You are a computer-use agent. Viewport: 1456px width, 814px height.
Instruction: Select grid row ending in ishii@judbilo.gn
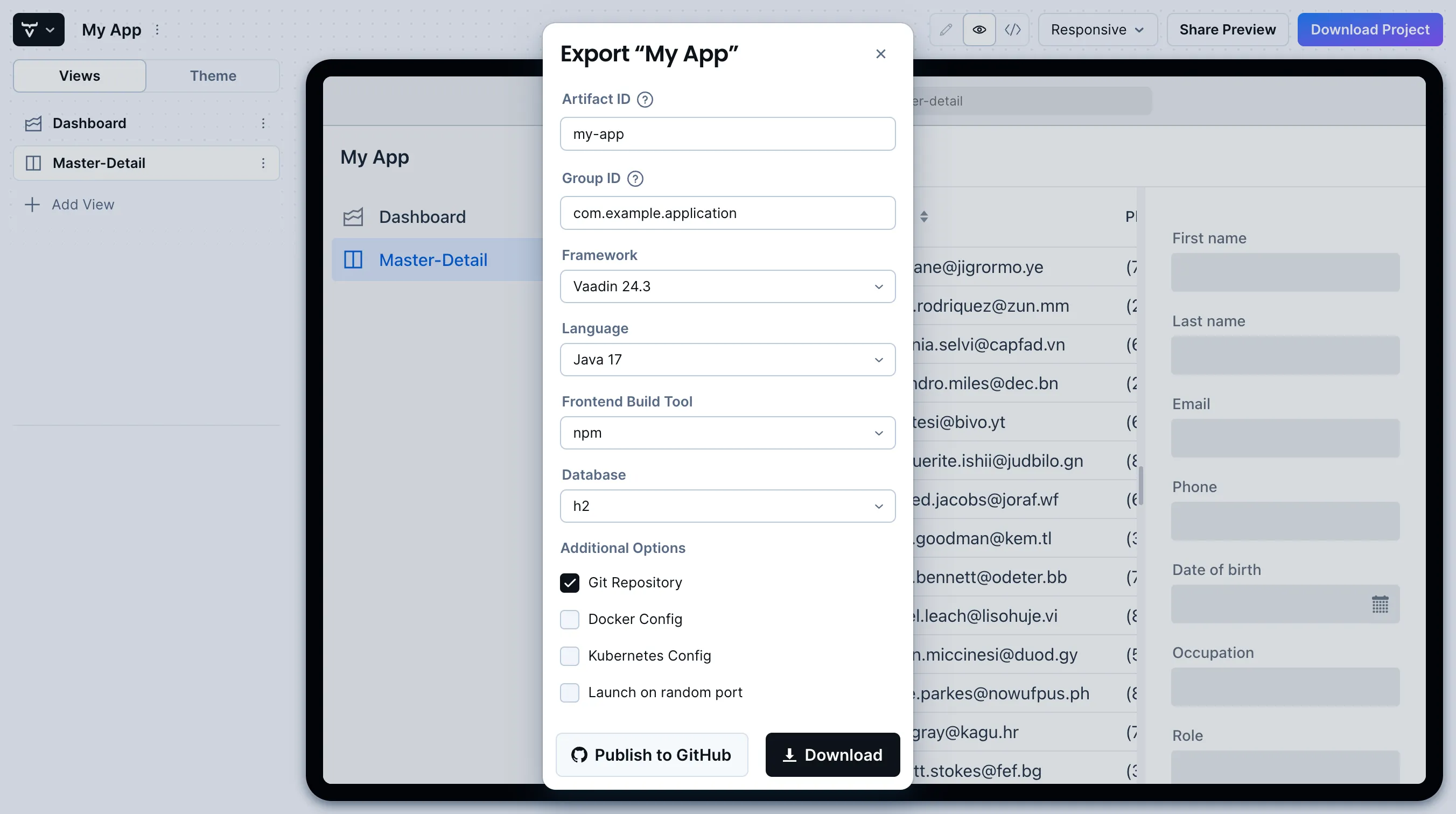pyautogui.click(x=1025, y=461)
